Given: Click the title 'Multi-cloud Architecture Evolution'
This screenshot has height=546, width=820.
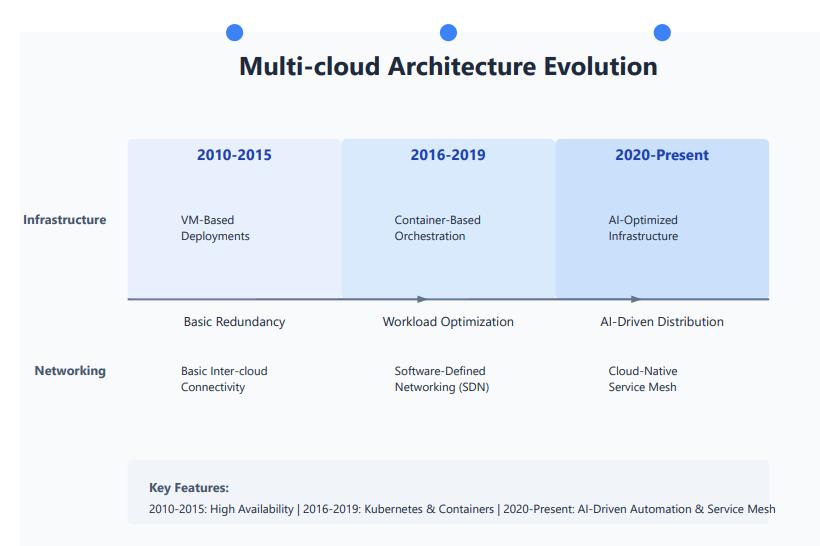Looking at the screenshot, I should click(448, 66).
